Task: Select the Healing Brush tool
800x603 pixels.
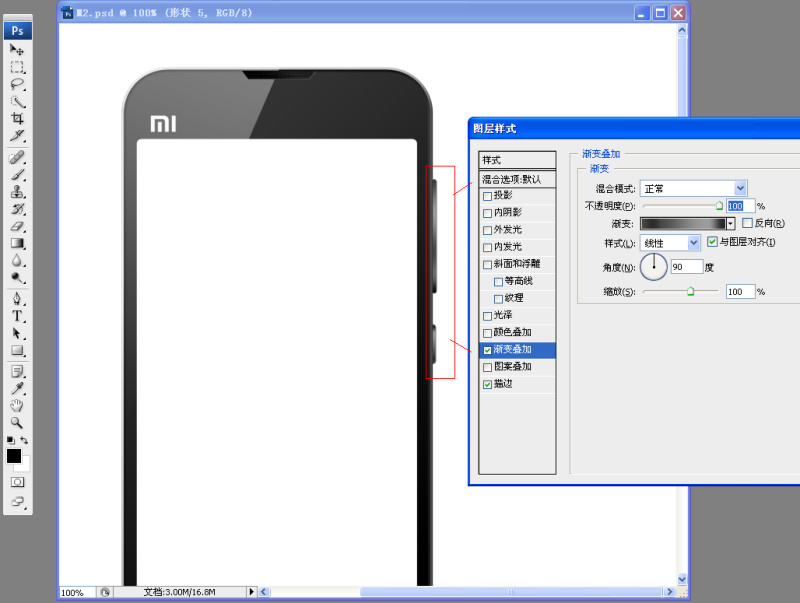Action: pyautogui.click(x=17, y=157)
